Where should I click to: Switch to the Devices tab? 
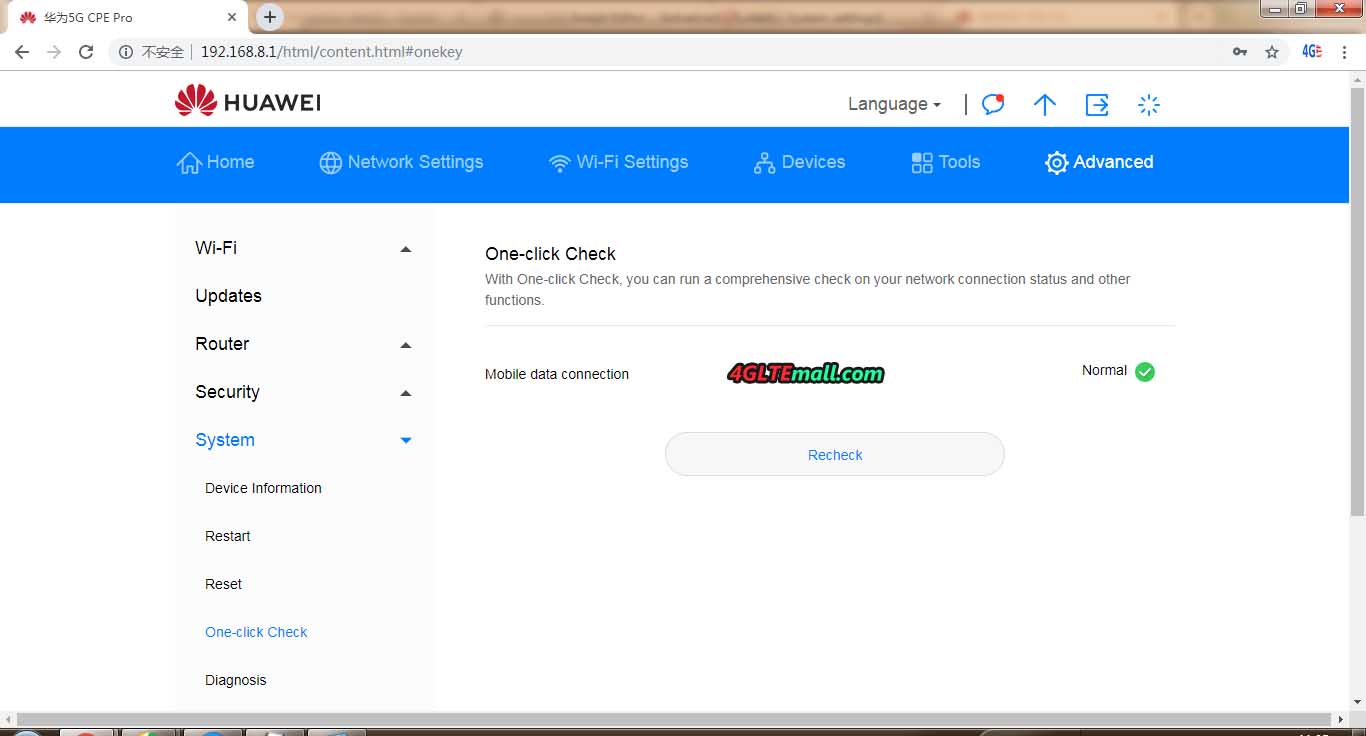pyautogui.click(x=799, y=162)
